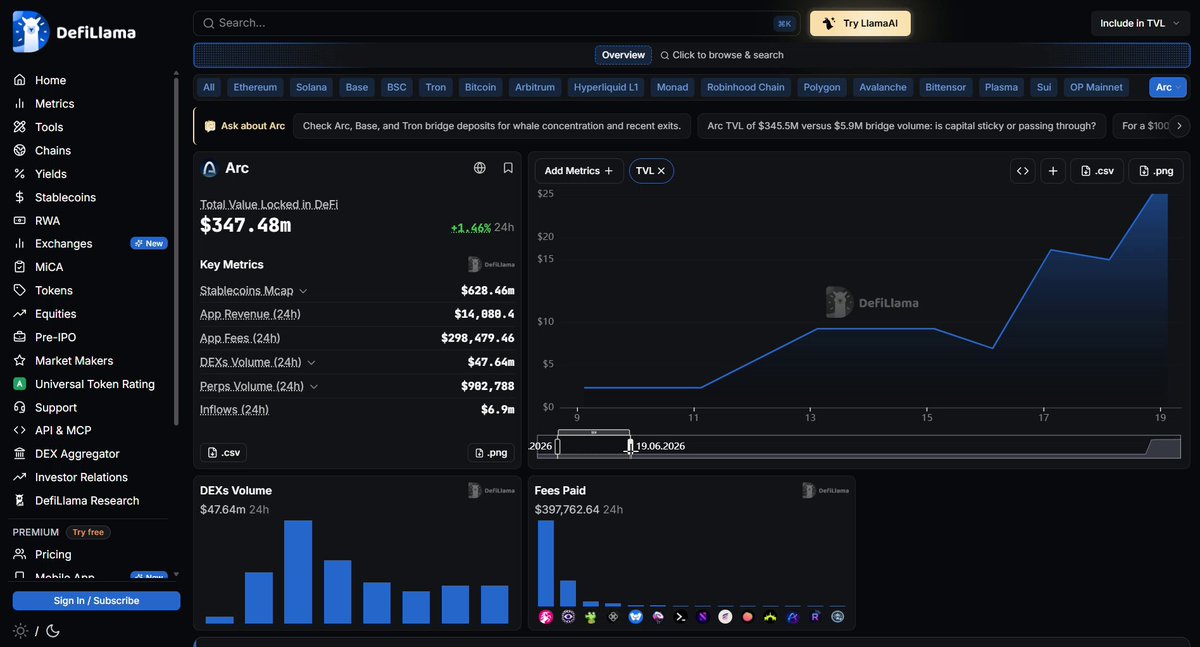The width and height of the screenshot is (1200, 647).
Task: Select the Solana chain filter chip
Action: (x=311, y=87)
